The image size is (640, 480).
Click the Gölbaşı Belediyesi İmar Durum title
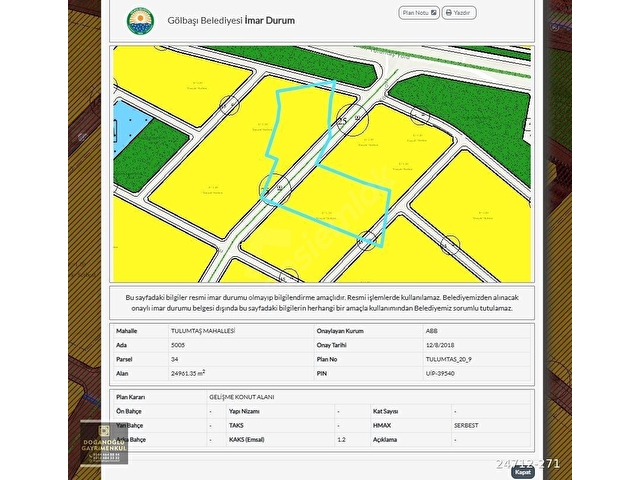coord(231,20)
